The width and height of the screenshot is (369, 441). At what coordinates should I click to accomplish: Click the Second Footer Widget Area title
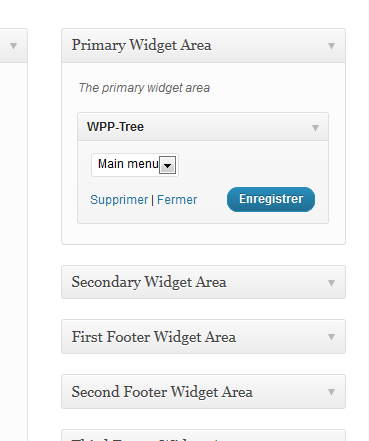[162, 392]
